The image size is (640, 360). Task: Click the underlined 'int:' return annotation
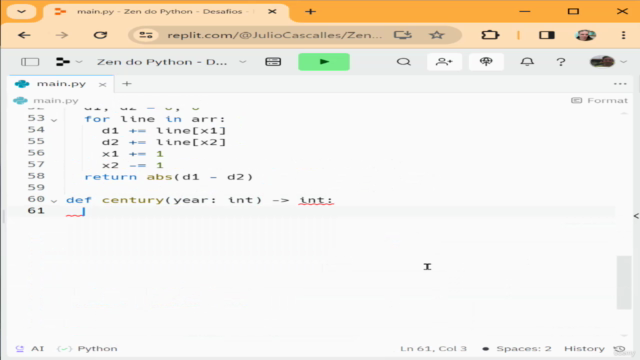[x=316, y=200]
